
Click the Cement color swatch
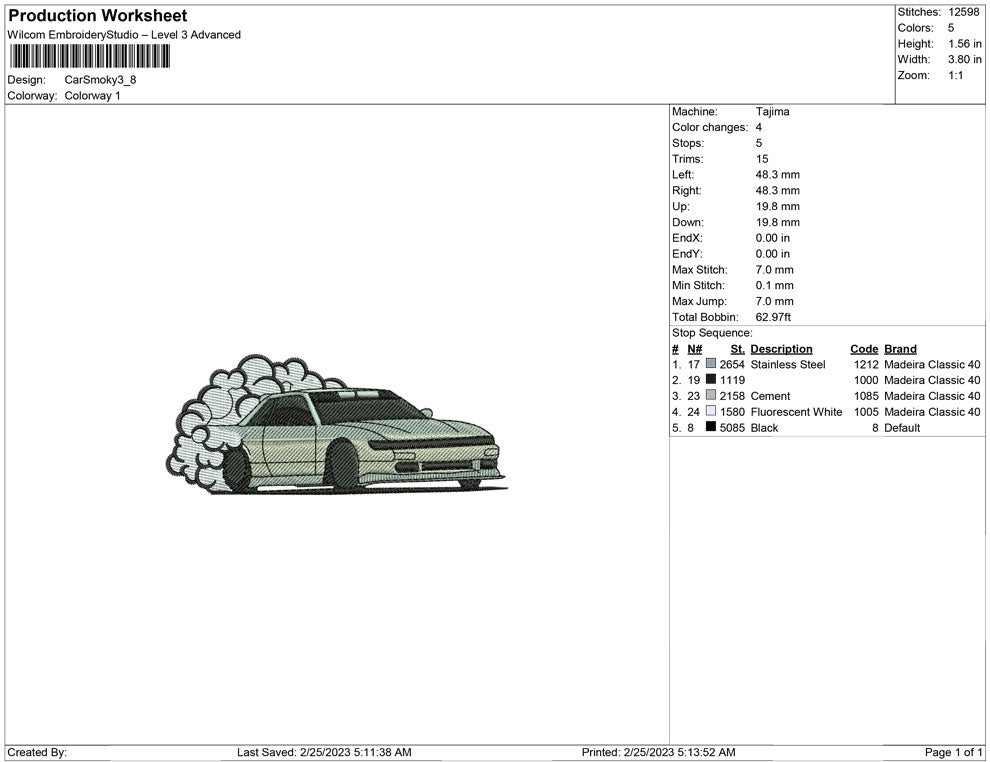click(x=711, y=395)
